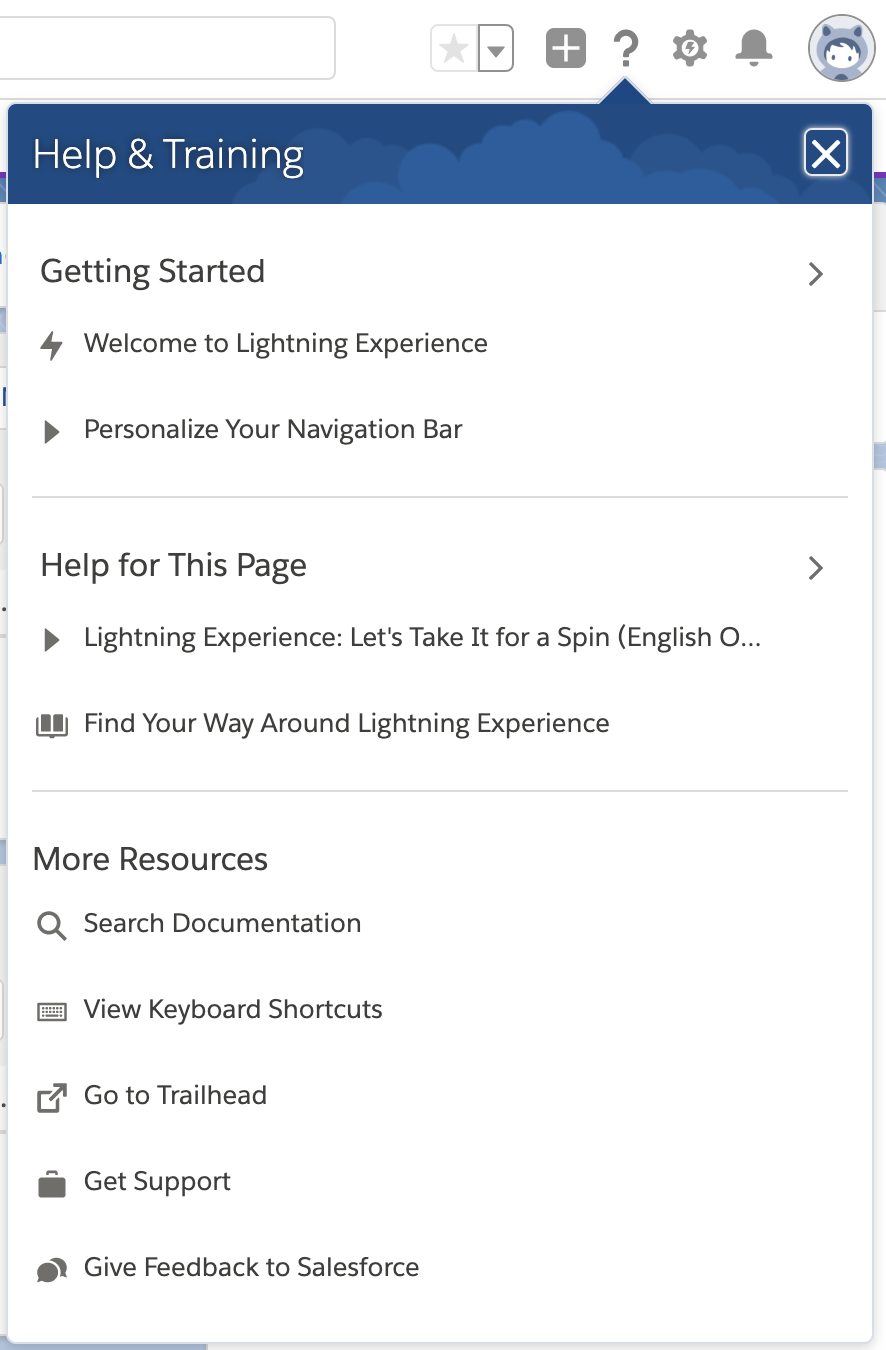Play Personalize Your Navigation Bar video
The image size is (886, 1350).
tap(272, 430)
